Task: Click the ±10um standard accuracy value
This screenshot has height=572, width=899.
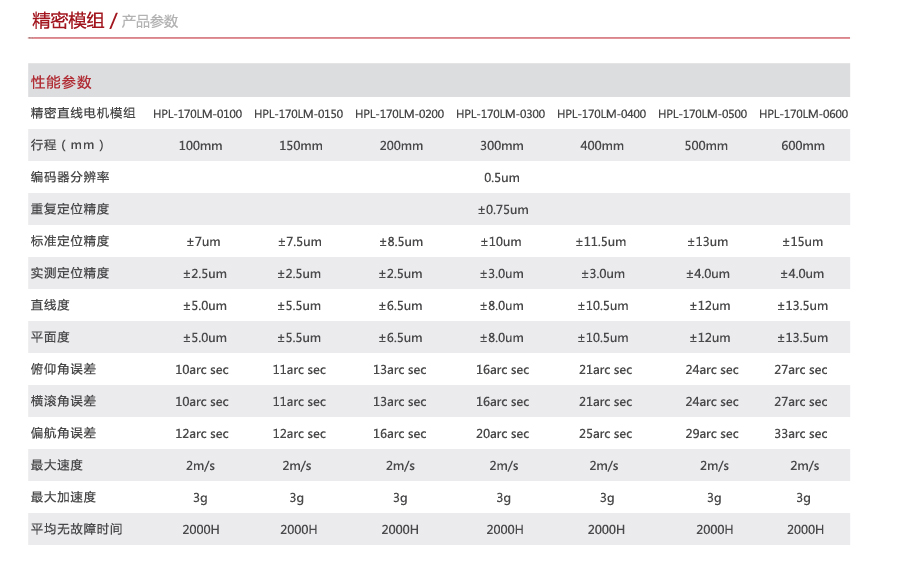Action: point(501,242)
